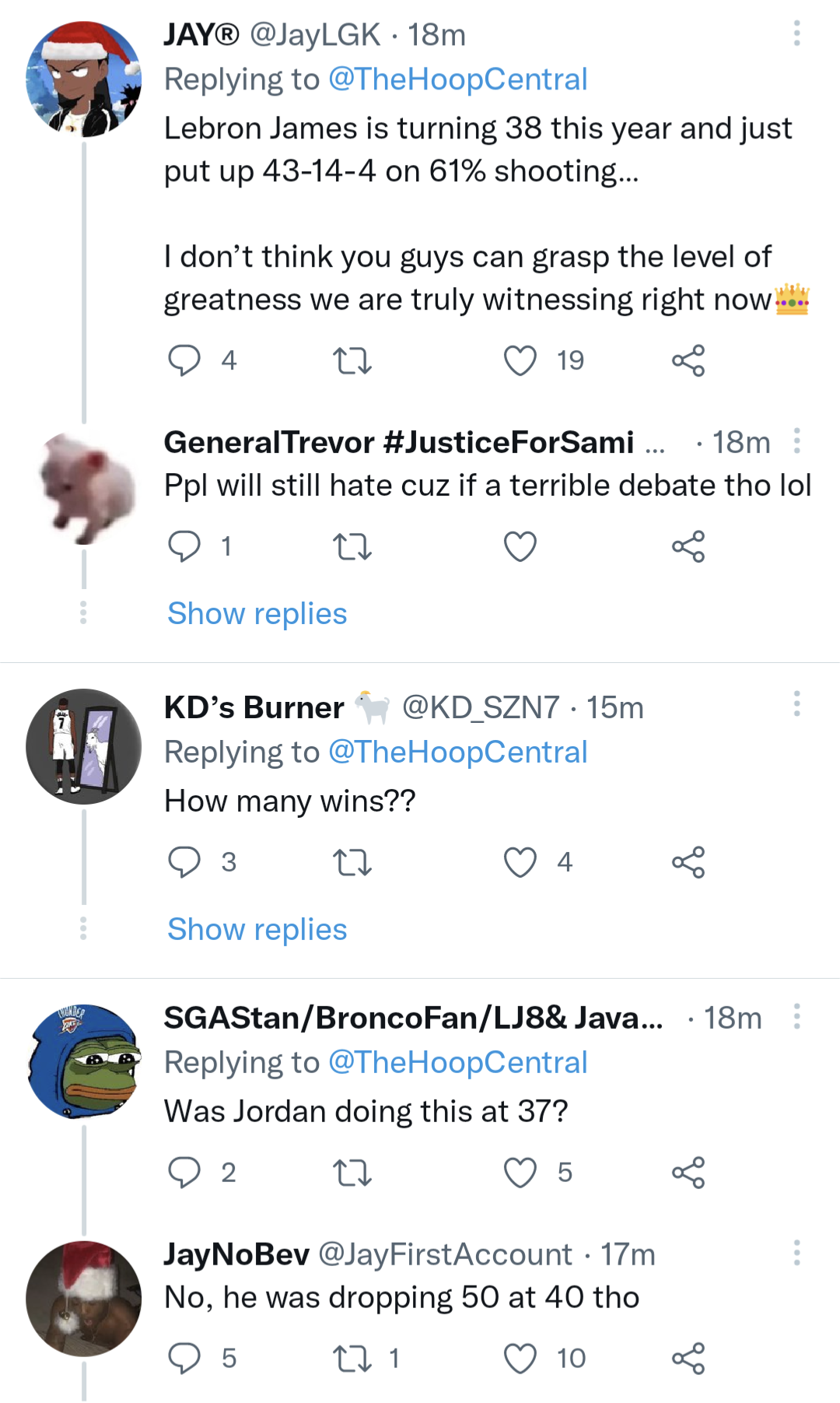Open more options menu on KD's Burner tweet
The height and width of the screenshot is (1403, 840).
pos(796,703)
